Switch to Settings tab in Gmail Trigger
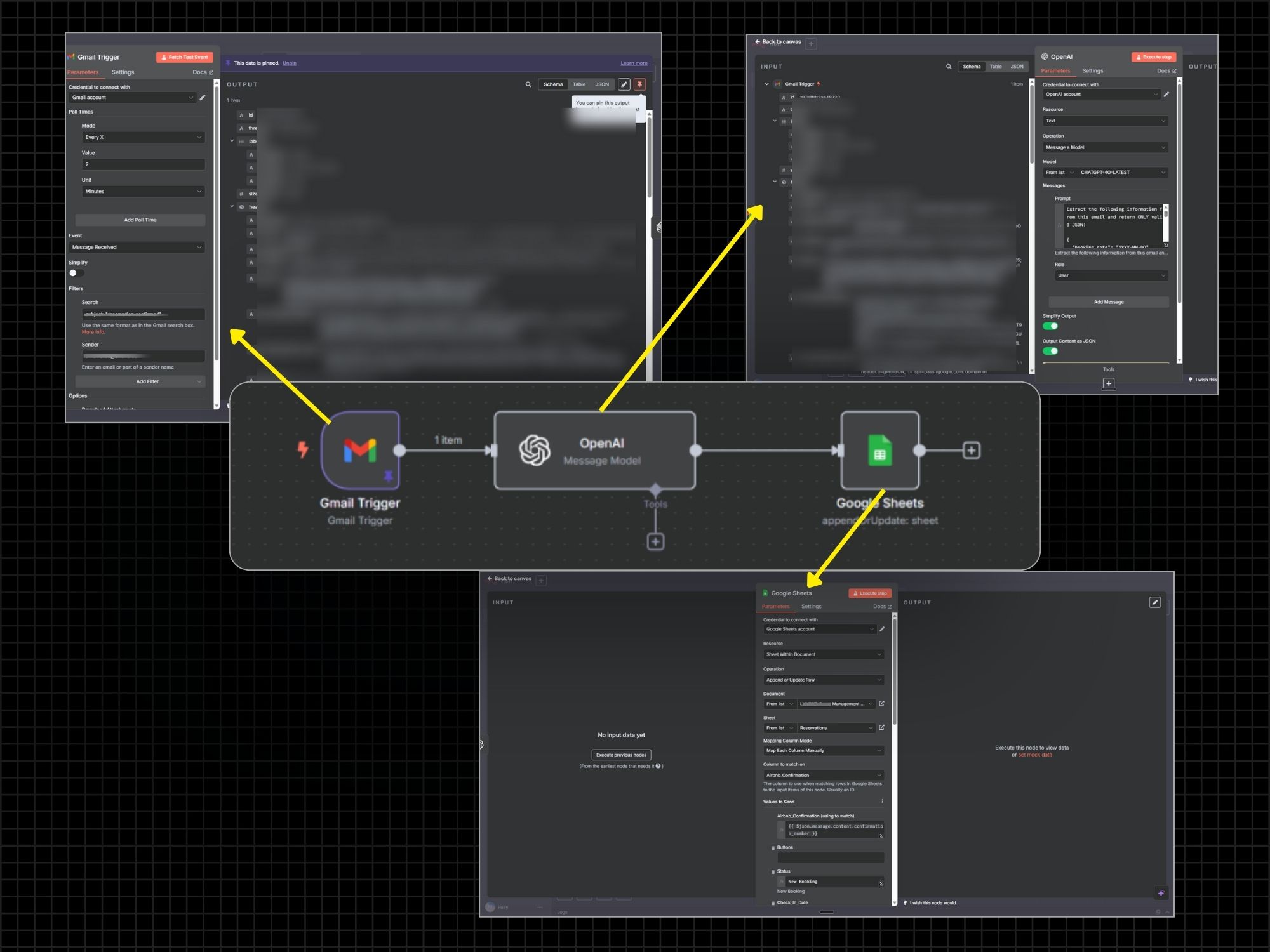Viewport: 1270px width, 952px height. click(123, 72)
